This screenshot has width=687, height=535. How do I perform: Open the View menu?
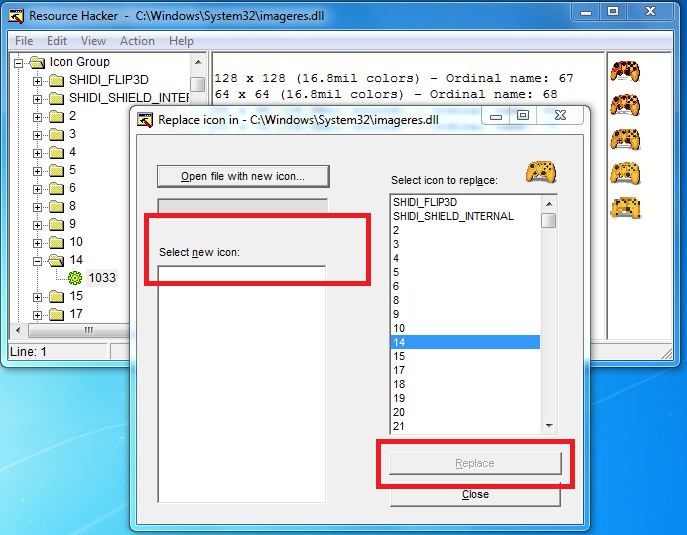(x=93, y=41)
